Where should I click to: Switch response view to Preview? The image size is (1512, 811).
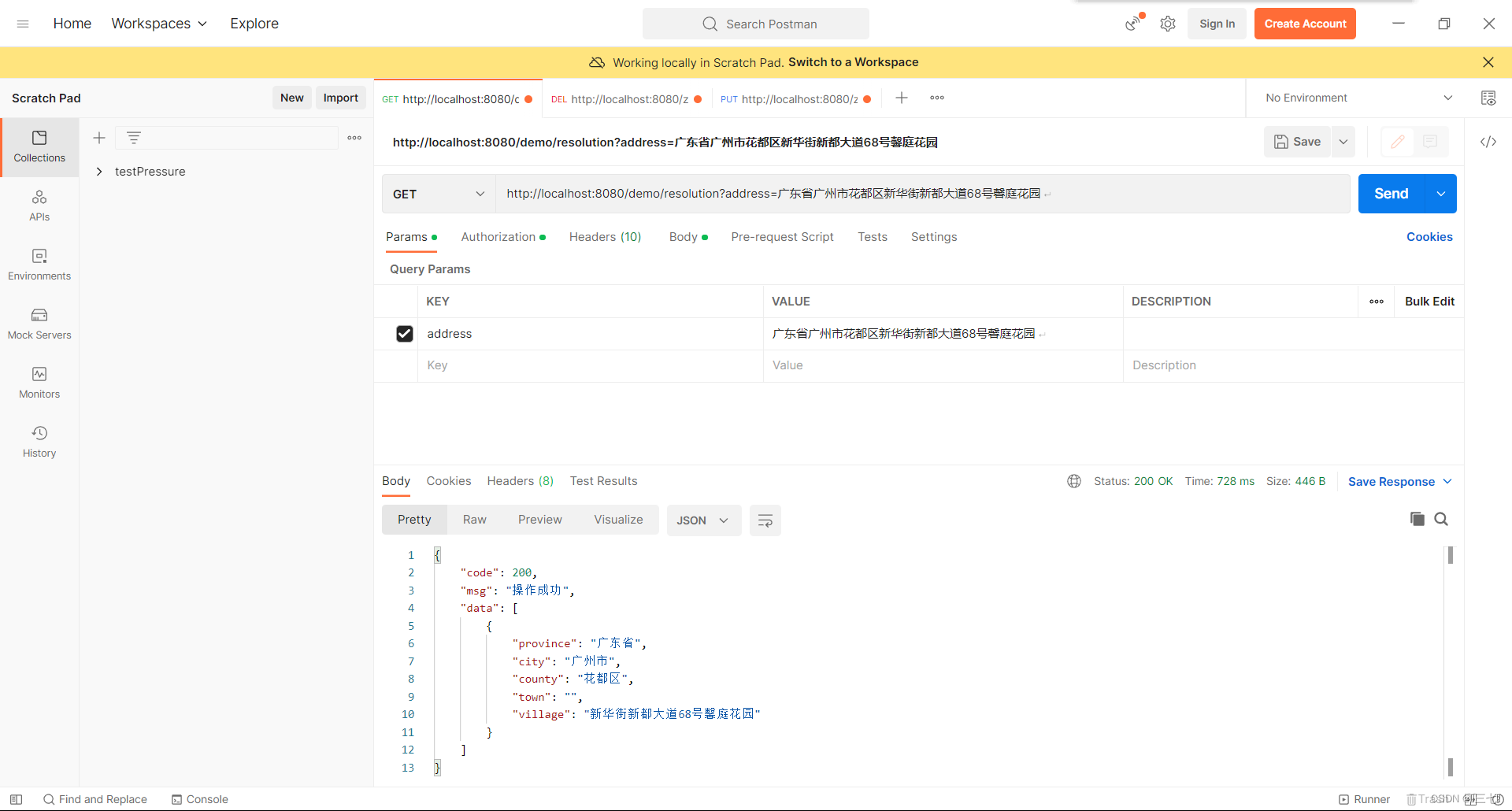(x=540, y=520)
